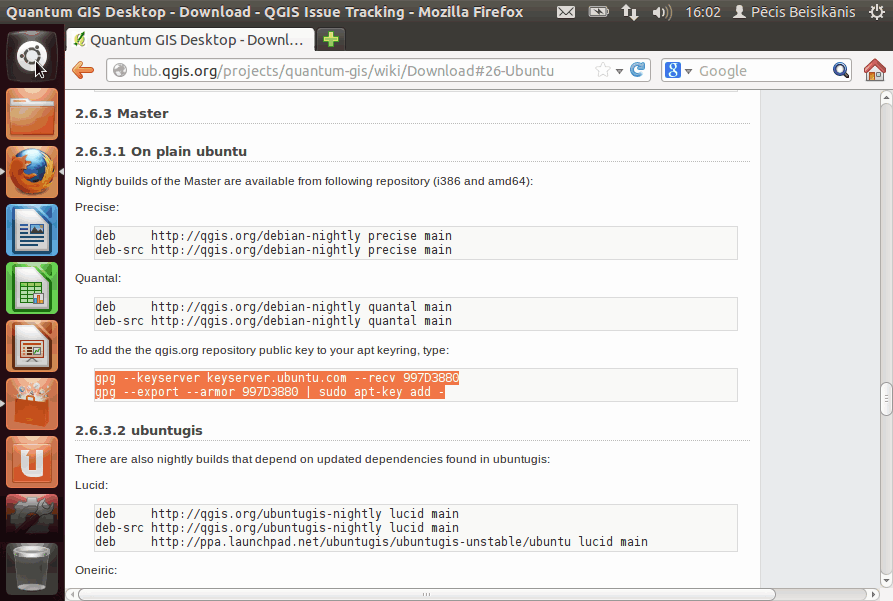Click the deb-src debian-nightly quantal line

pyautogui.click(x=273, y=321)
